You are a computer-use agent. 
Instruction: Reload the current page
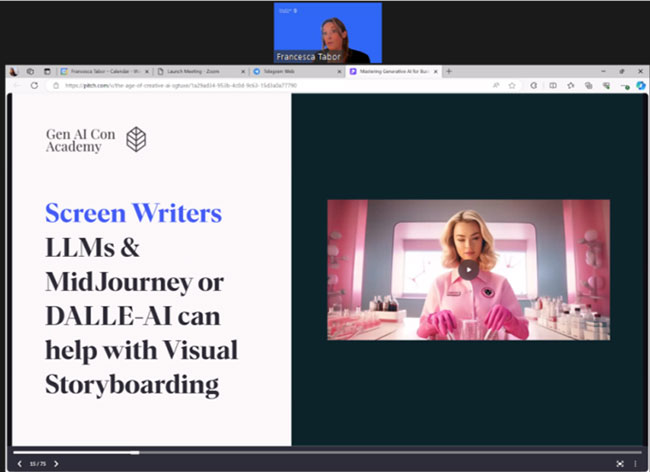point(34,85)
